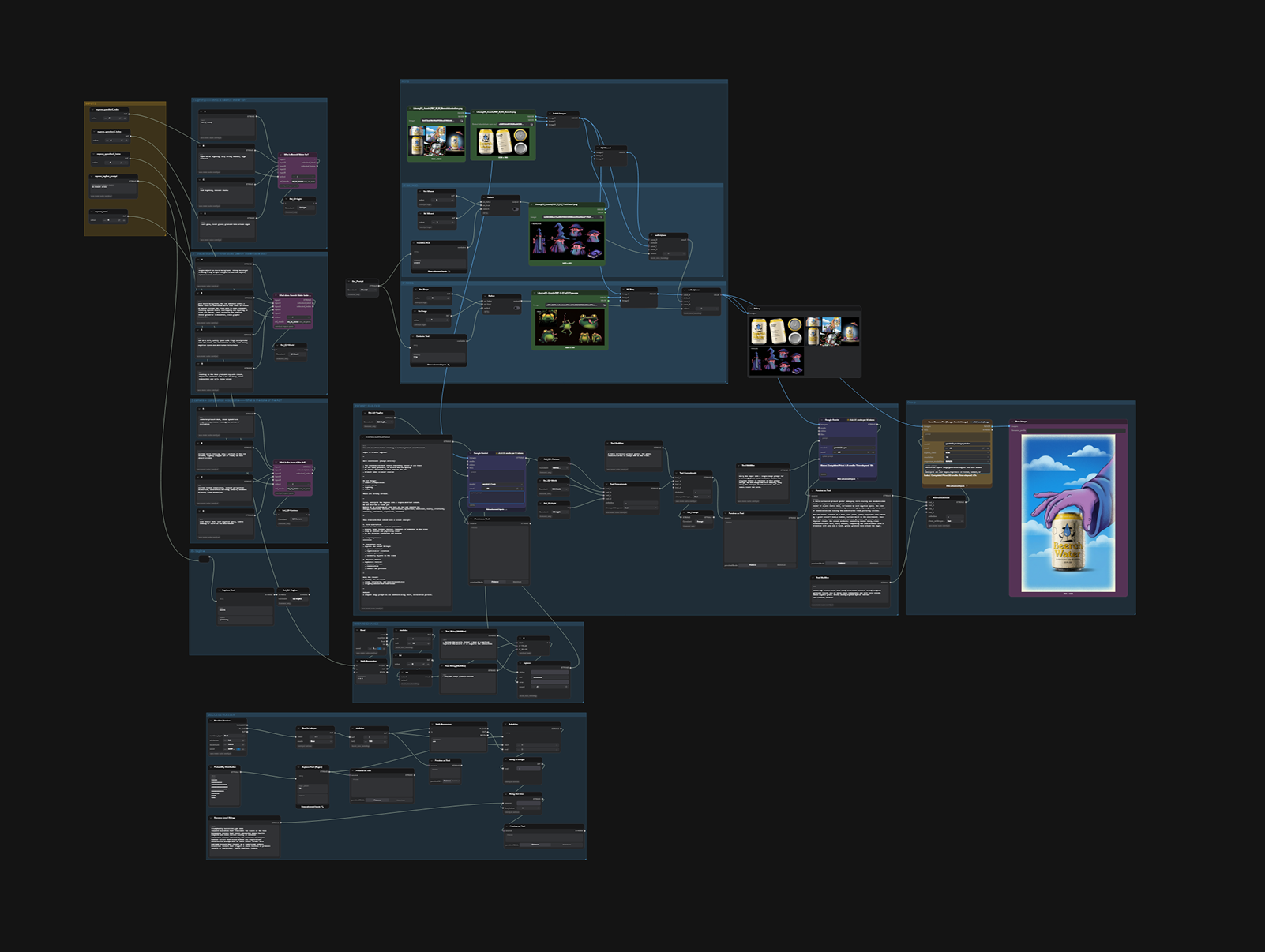The image size is (1265, 952).
Task: Collapse the Float to Integer node
Action: click(x=298, y=729)
